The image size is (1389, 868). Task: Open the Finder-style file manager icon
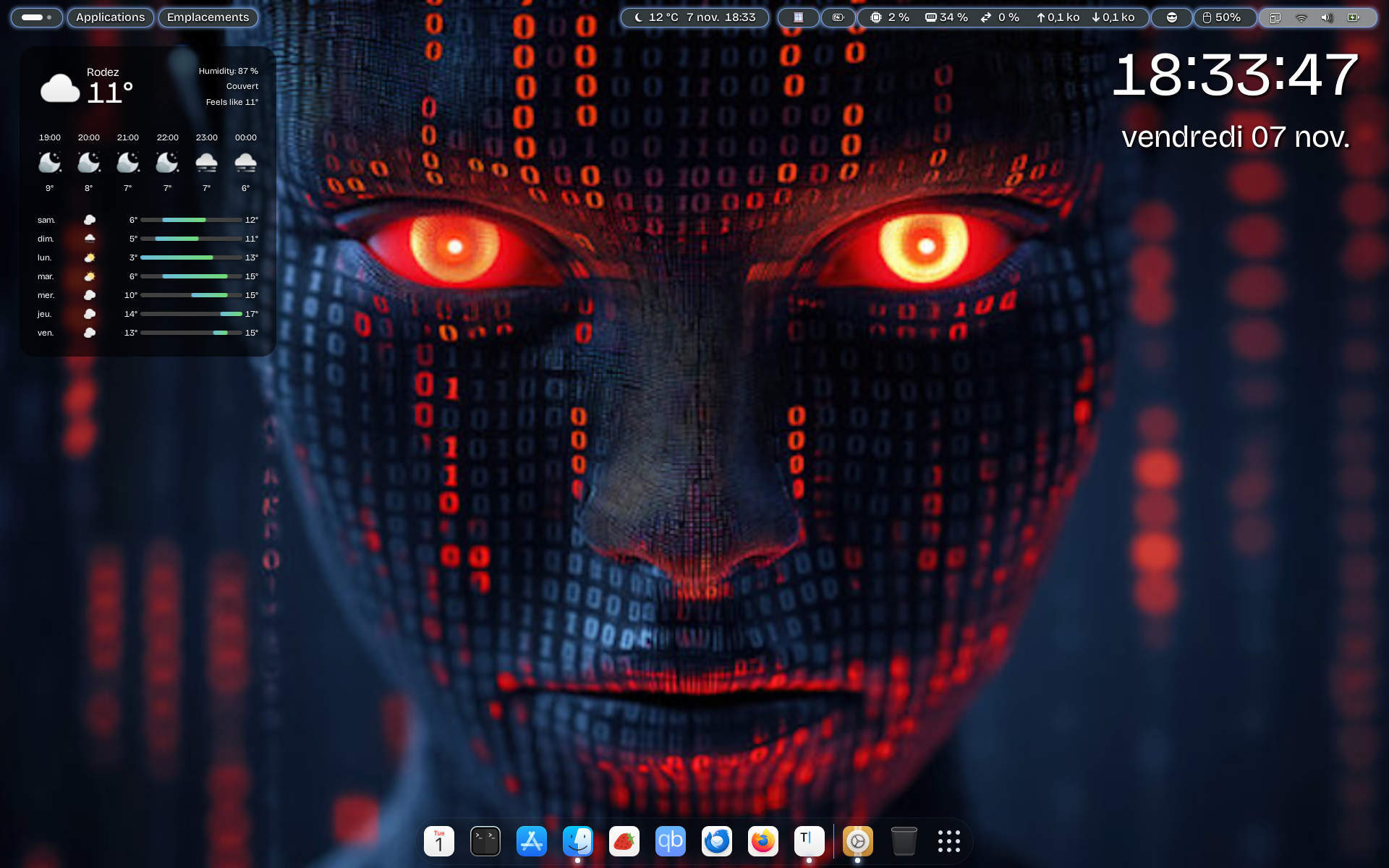[x=578, y=841]
